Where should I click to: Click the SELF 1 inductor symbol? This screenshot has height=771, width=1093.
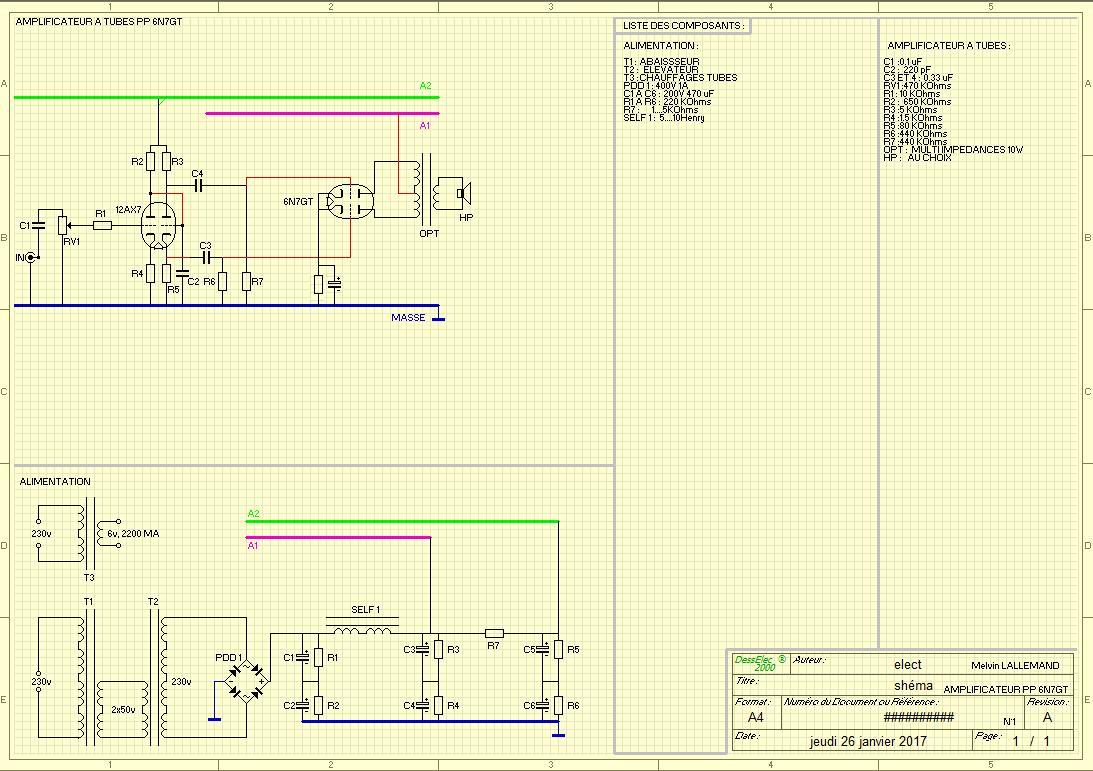point(362,627)
